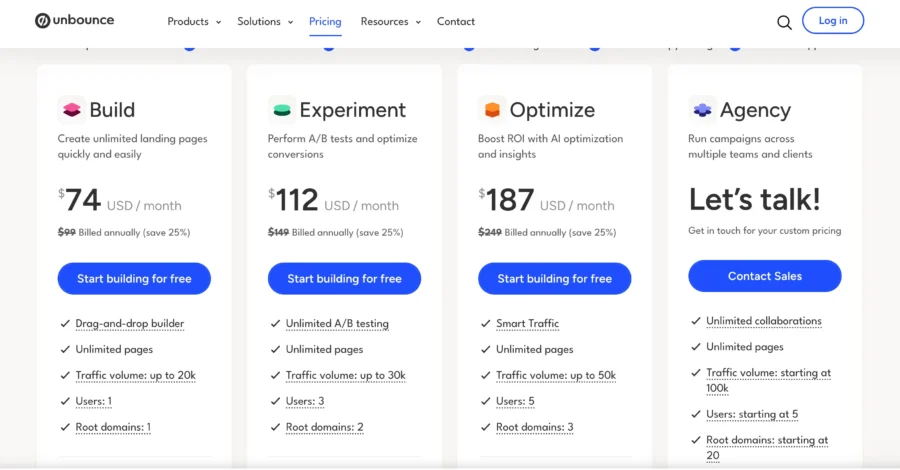
Task: Click Contact Sales on Agency plan
Action: [765, 276]
